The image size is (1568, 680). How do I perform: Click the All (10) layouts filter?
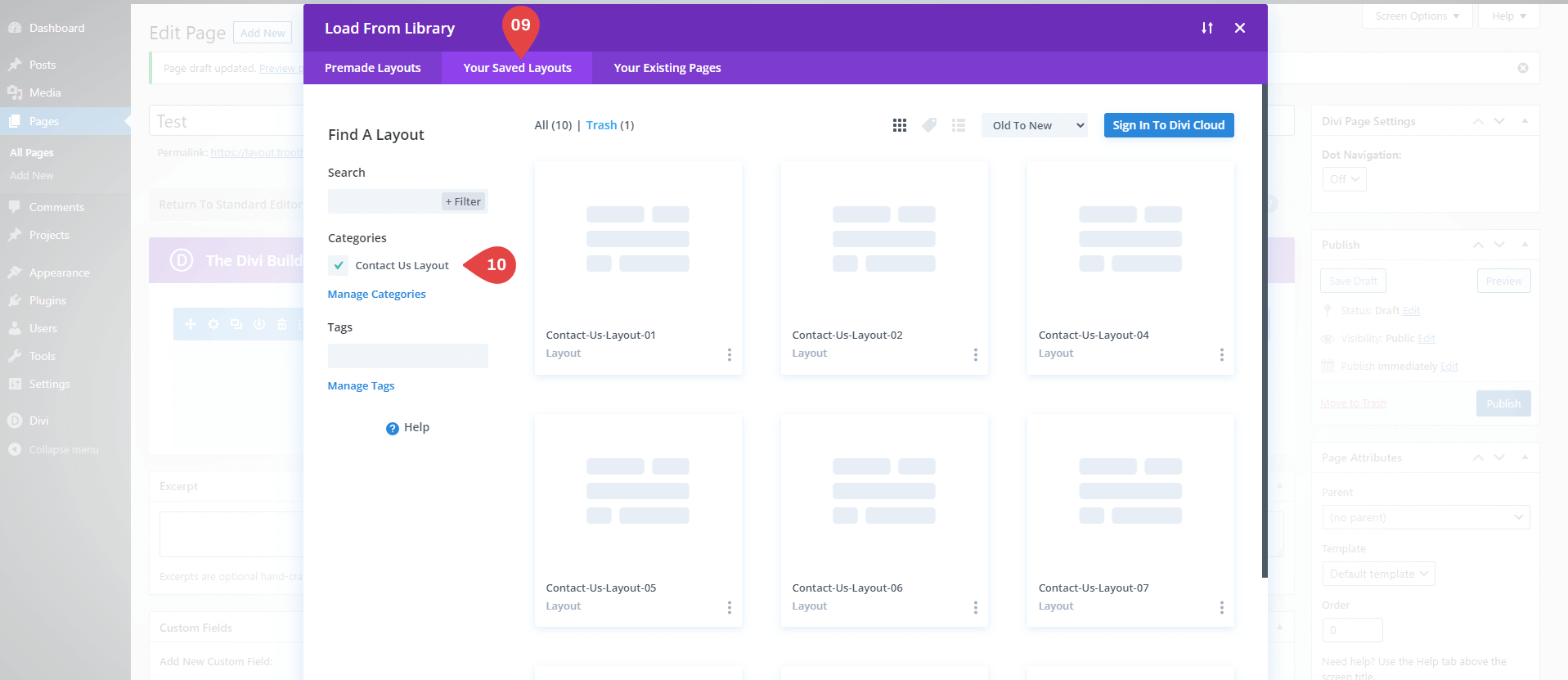pos(553,125)
